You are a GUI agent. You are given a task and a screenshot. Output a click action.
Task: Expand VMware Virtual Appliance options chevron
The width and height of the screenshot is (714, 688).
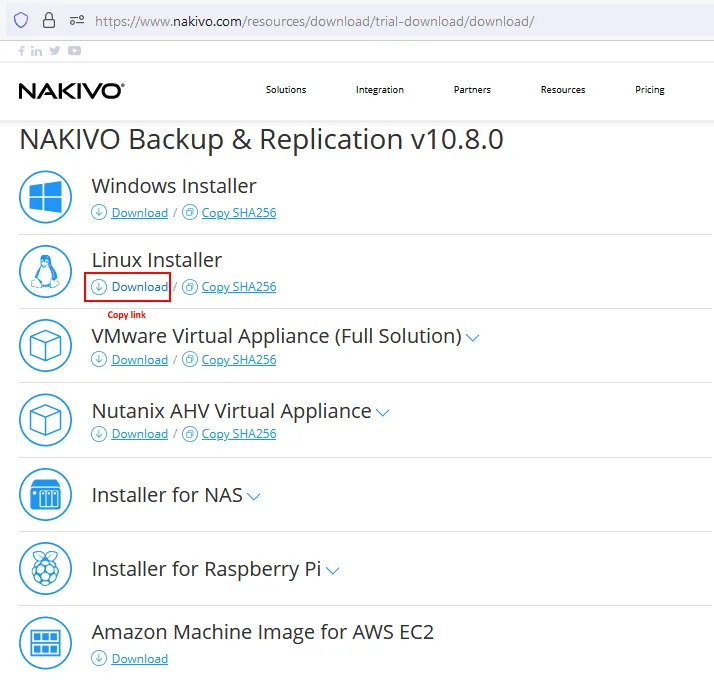click(x=473, y=338)
